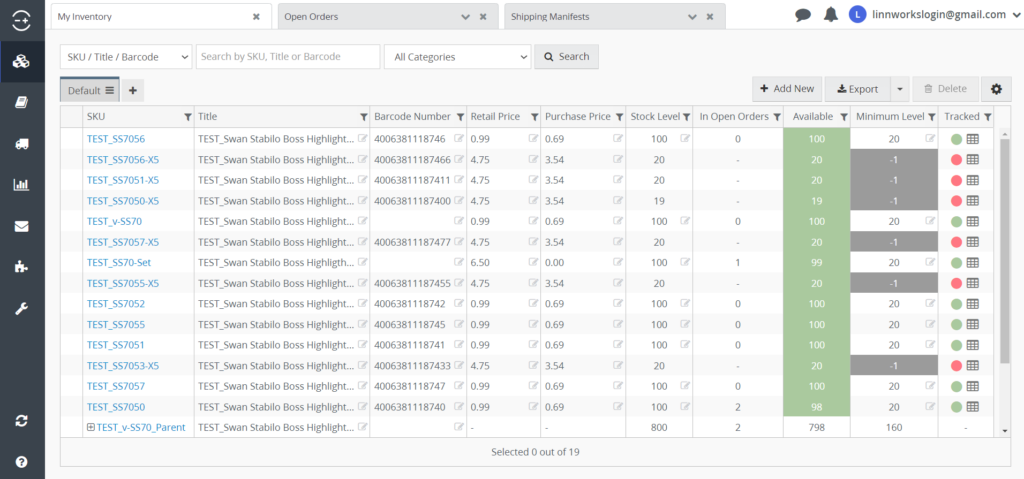
Task: Toggle tracked status dot for TEST_SS7052
Action: (957, 304)
